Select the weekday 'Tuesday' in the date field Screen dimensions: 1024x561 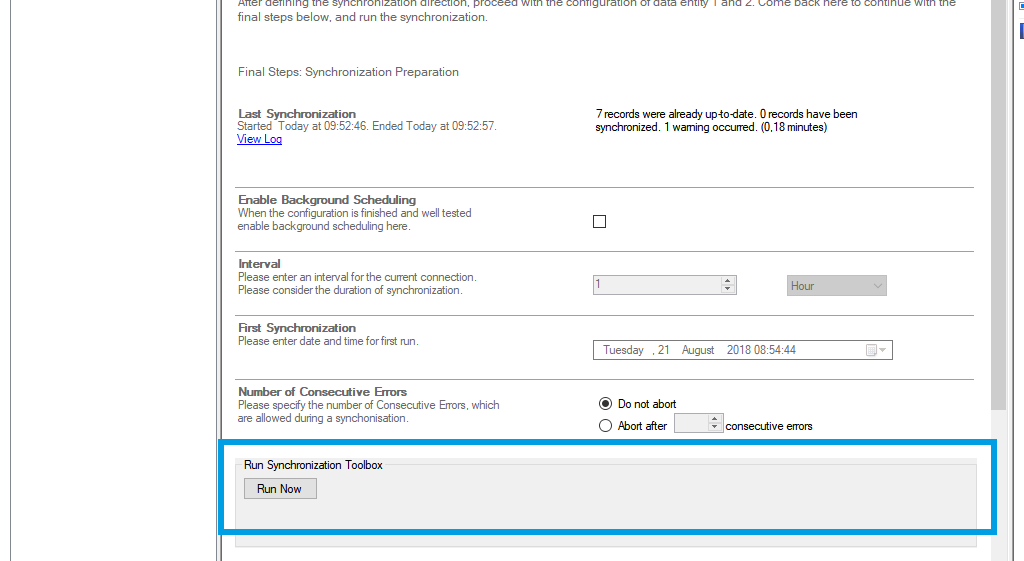[x=623, y=350]
